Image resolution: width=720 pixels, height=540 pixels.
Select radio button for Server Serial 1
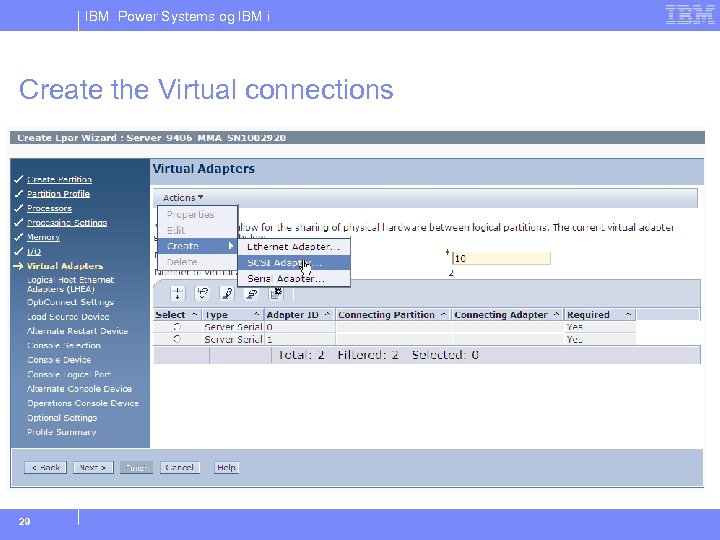177,339
